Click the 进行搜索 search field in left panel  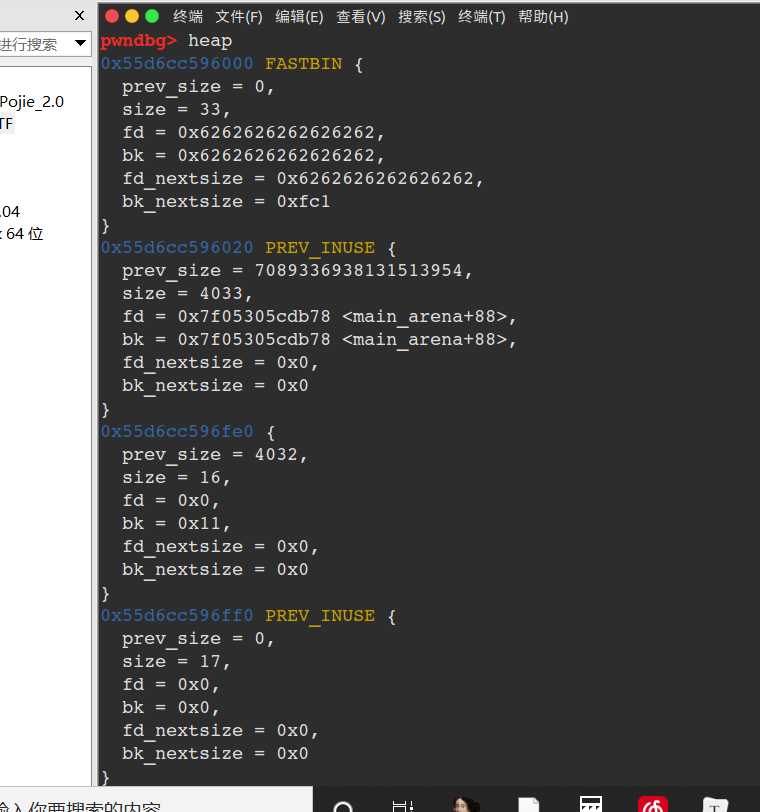32,44
